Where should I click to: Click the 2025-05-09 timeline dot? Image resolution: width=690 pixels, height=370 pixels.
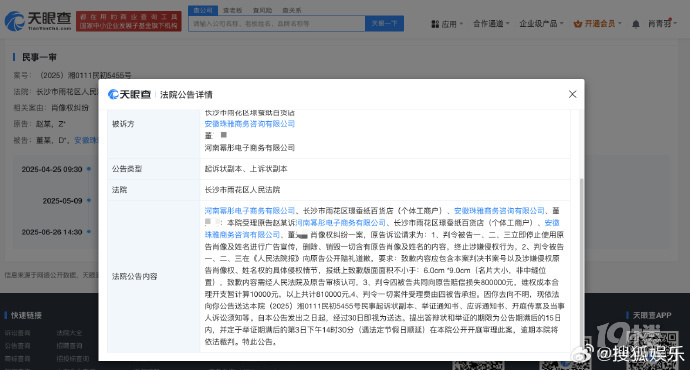point(89,201)
